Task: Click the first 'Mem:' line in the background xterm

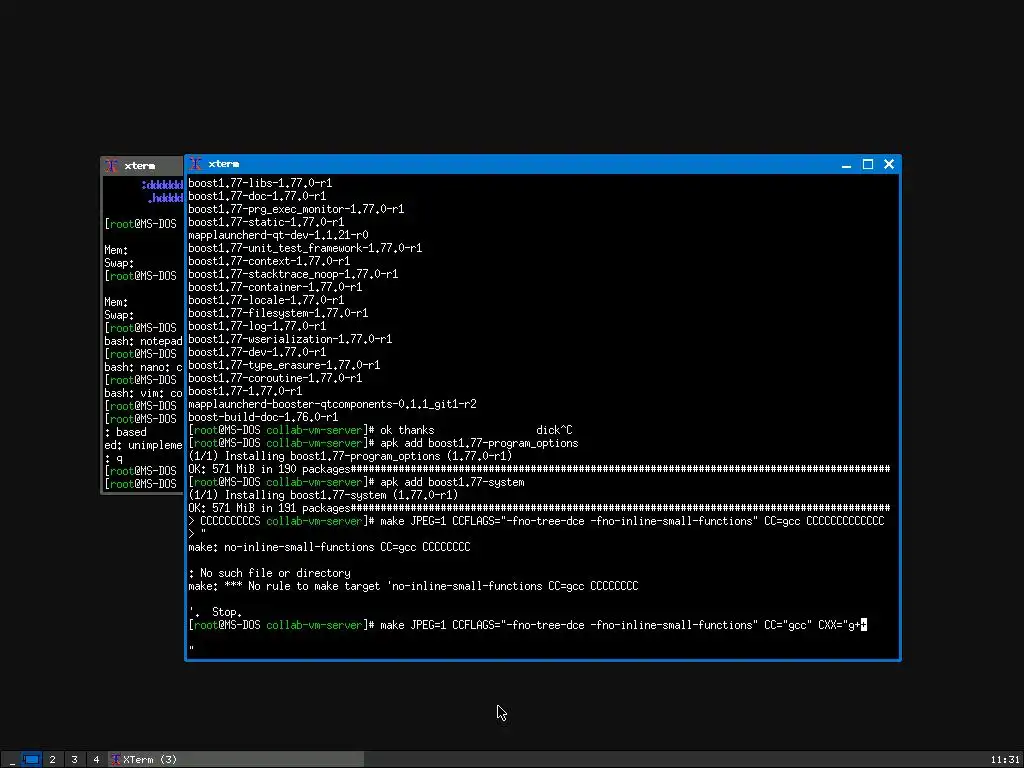Action: [116, 250]
